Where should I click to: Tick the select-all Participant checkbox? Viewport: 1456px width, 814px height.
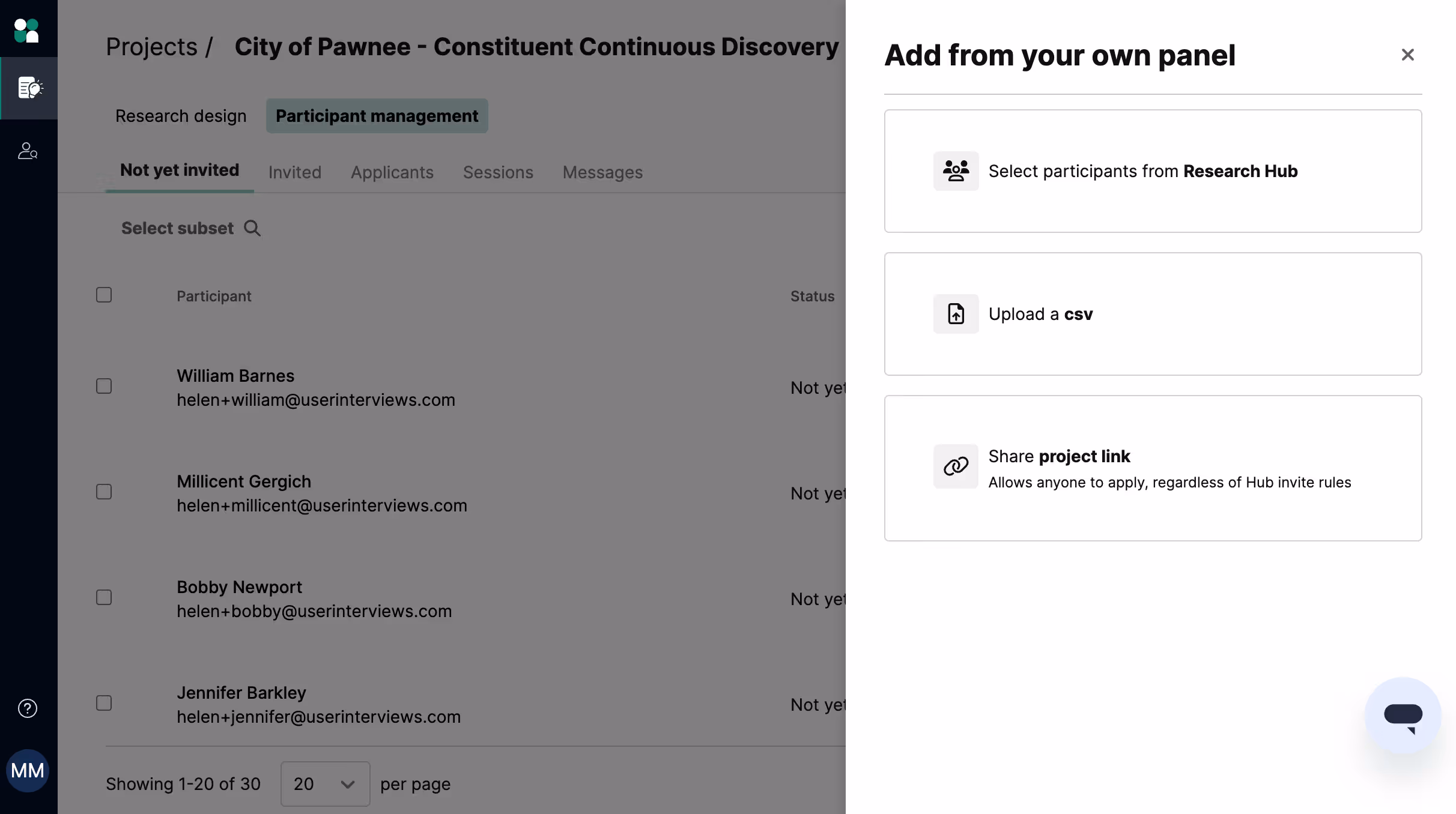point(104,295)
